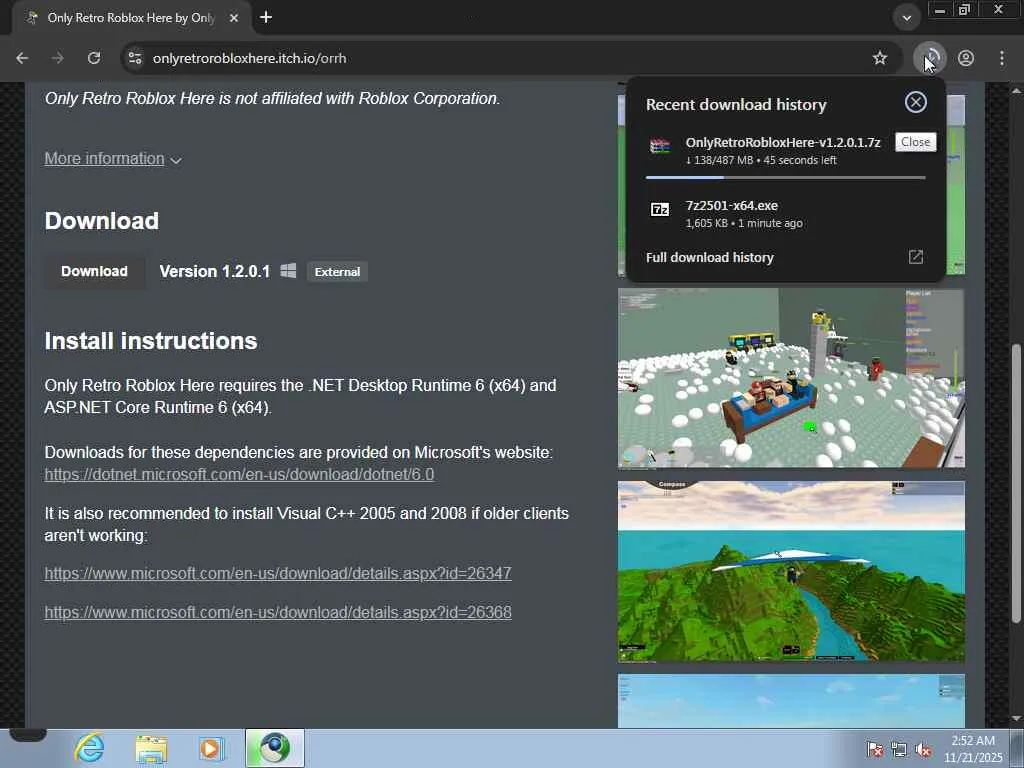This screenshot has width=1024, height=768.
Task: Bookmark this page with the star icon
Action: point(880,58)
